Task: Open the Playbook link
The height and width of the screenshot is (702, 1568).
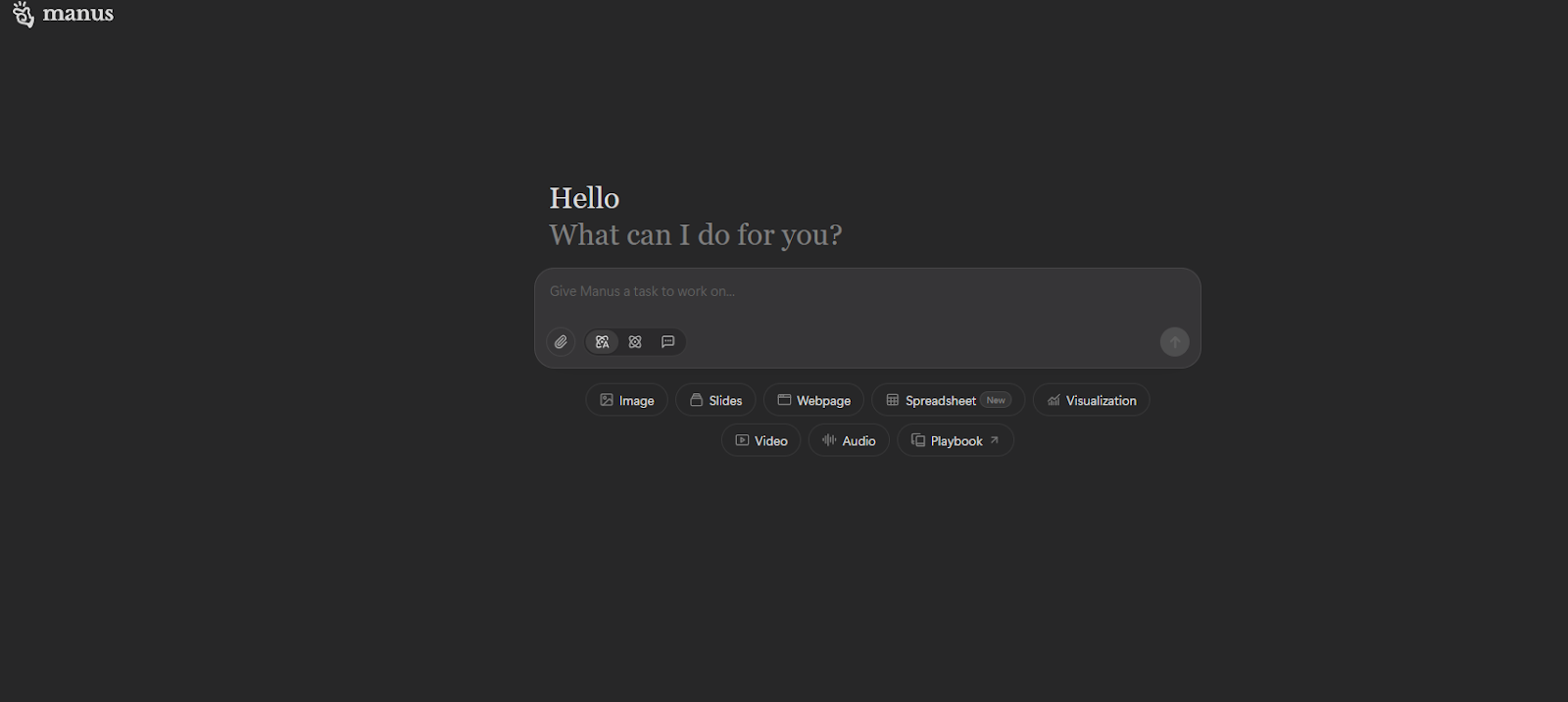Action: coord(955,440)
